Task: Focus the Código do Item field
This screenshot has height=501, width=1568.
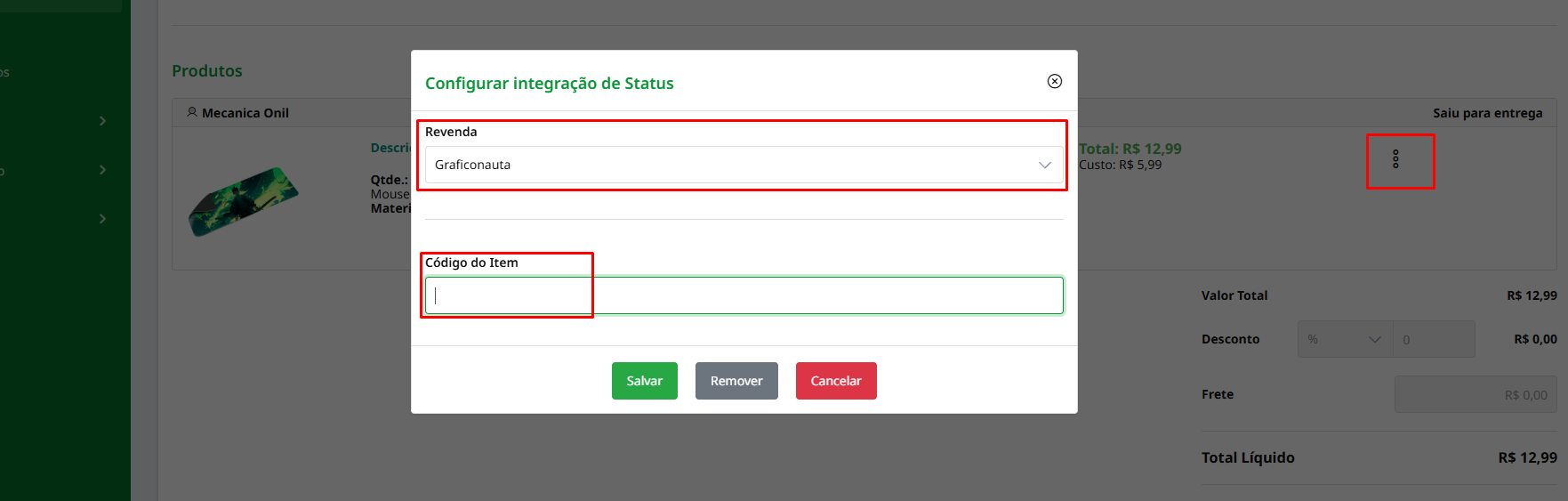Action: click(744, 295)
